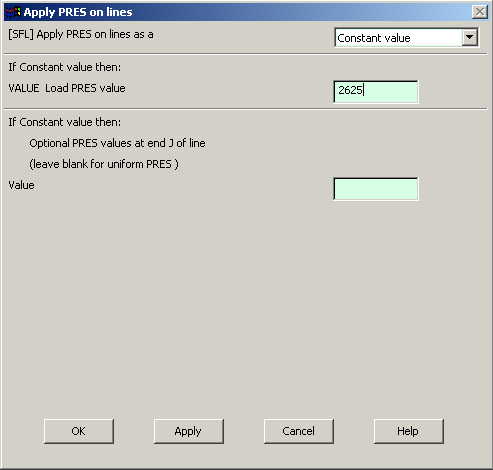Confirm the pressure load with OK
This screenshot has width=493, height=470.
coord(79,431)
